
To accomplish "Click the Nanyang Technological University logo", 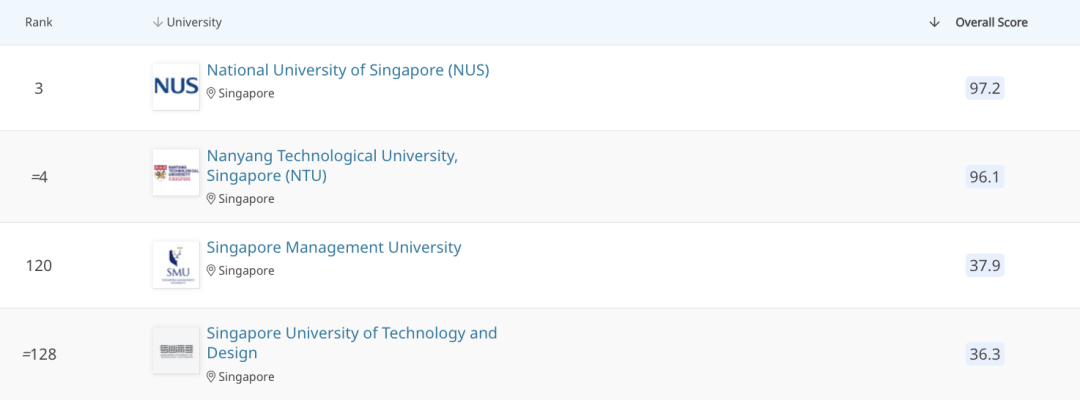I will 176,173.
